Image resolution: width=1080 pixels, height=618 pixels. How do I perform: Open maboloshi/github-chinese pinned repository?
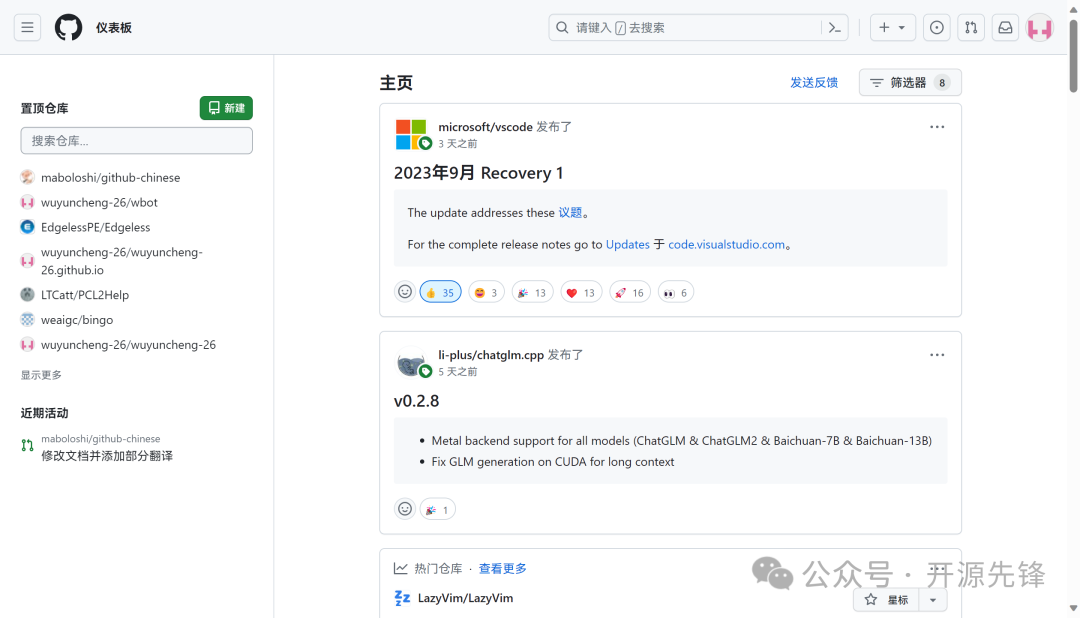click(x=110, y=177)
